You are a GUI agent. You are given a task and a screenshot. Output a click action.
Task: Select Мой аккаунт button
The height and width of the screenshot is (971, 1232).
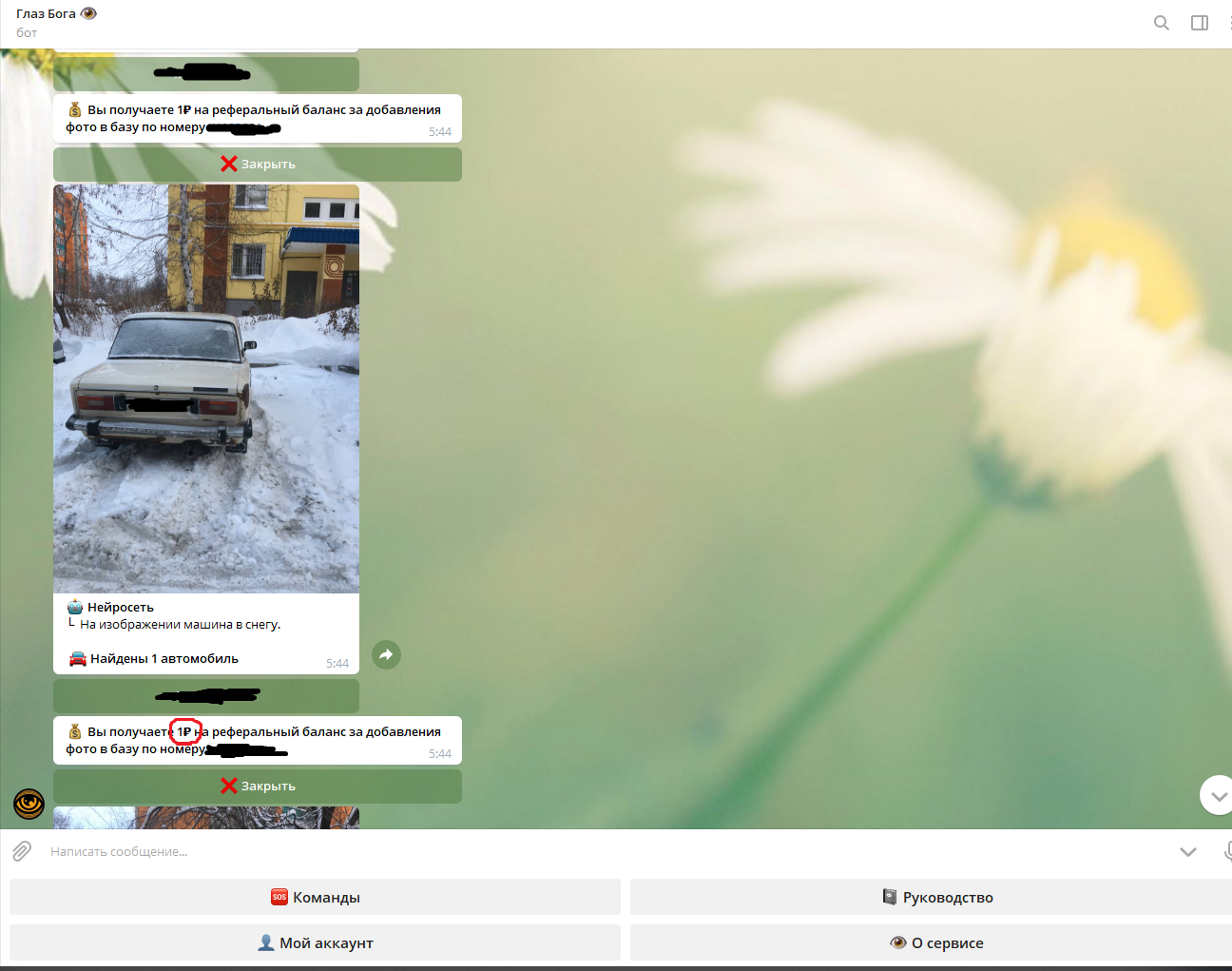(x=315, y=942)
